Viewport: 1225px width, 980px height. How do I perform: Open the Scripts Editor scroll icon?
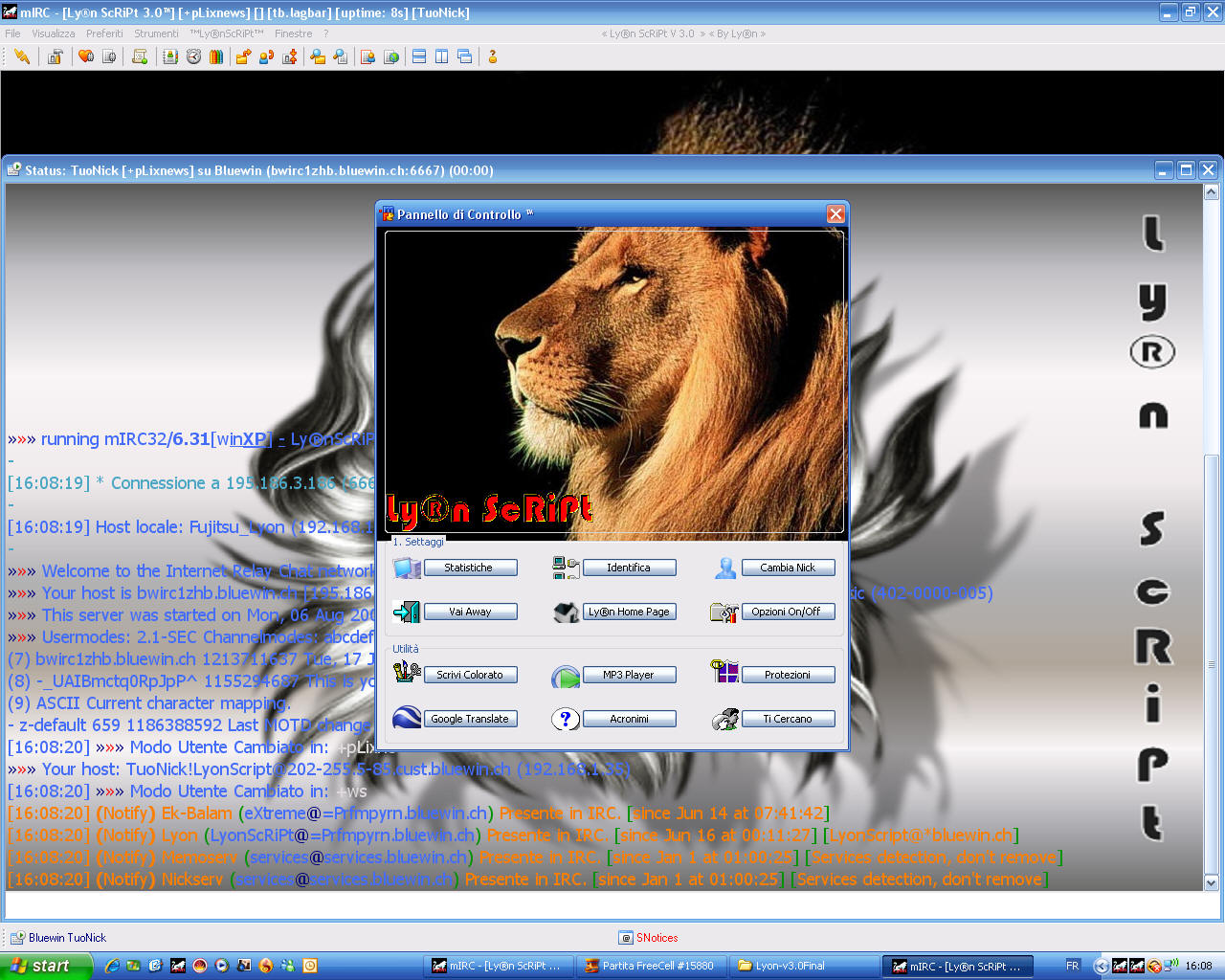140,56
